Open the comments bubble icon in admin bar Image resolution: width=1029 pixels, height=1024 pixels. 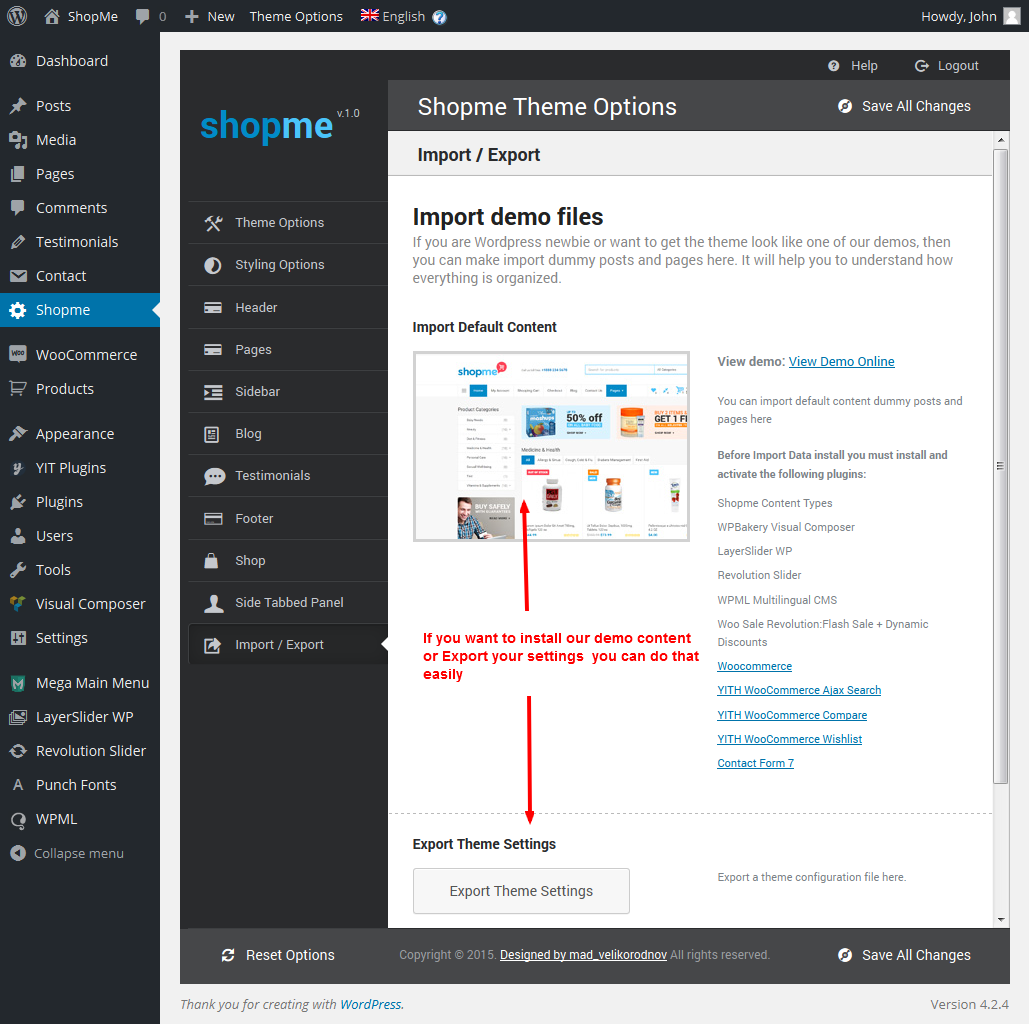[143, 17]
